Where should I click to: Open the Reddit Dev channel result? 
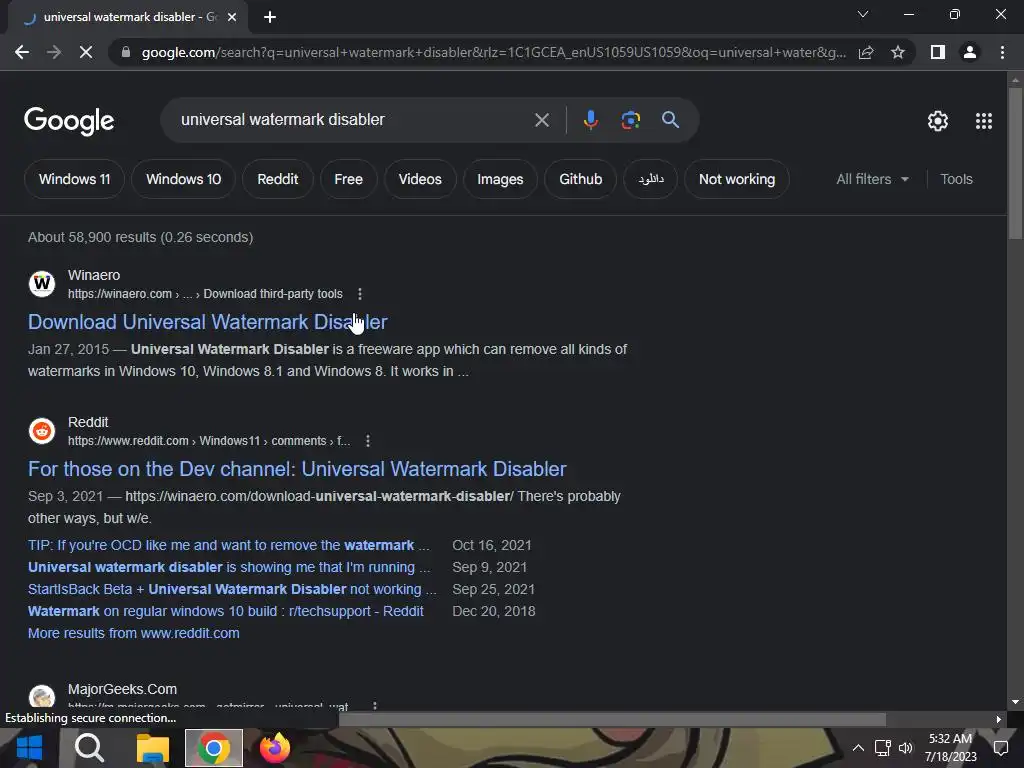pos(297,469)
